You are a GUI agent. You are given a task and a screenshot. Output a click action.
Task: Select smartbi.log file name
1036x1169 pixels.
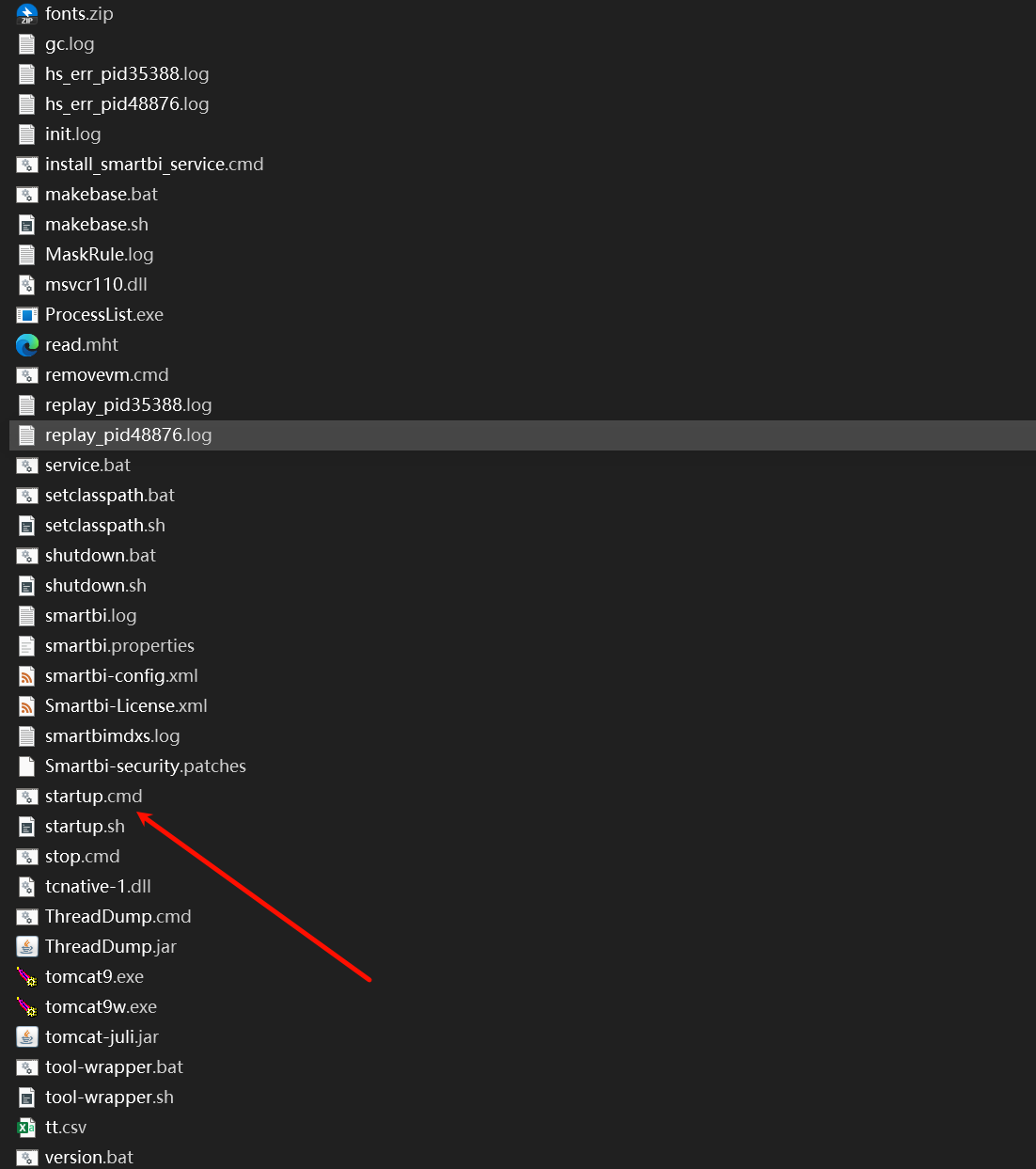point(91,616)
